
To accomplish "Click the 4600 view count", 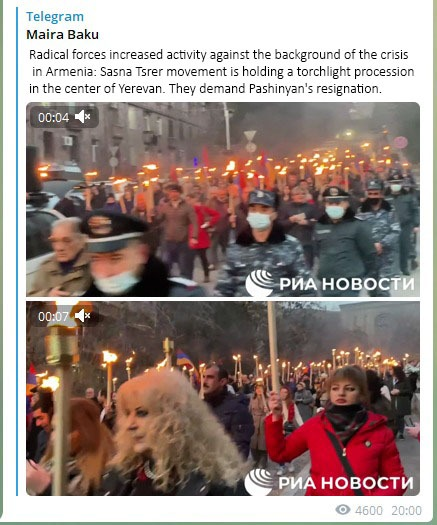I will coord(369,511).
